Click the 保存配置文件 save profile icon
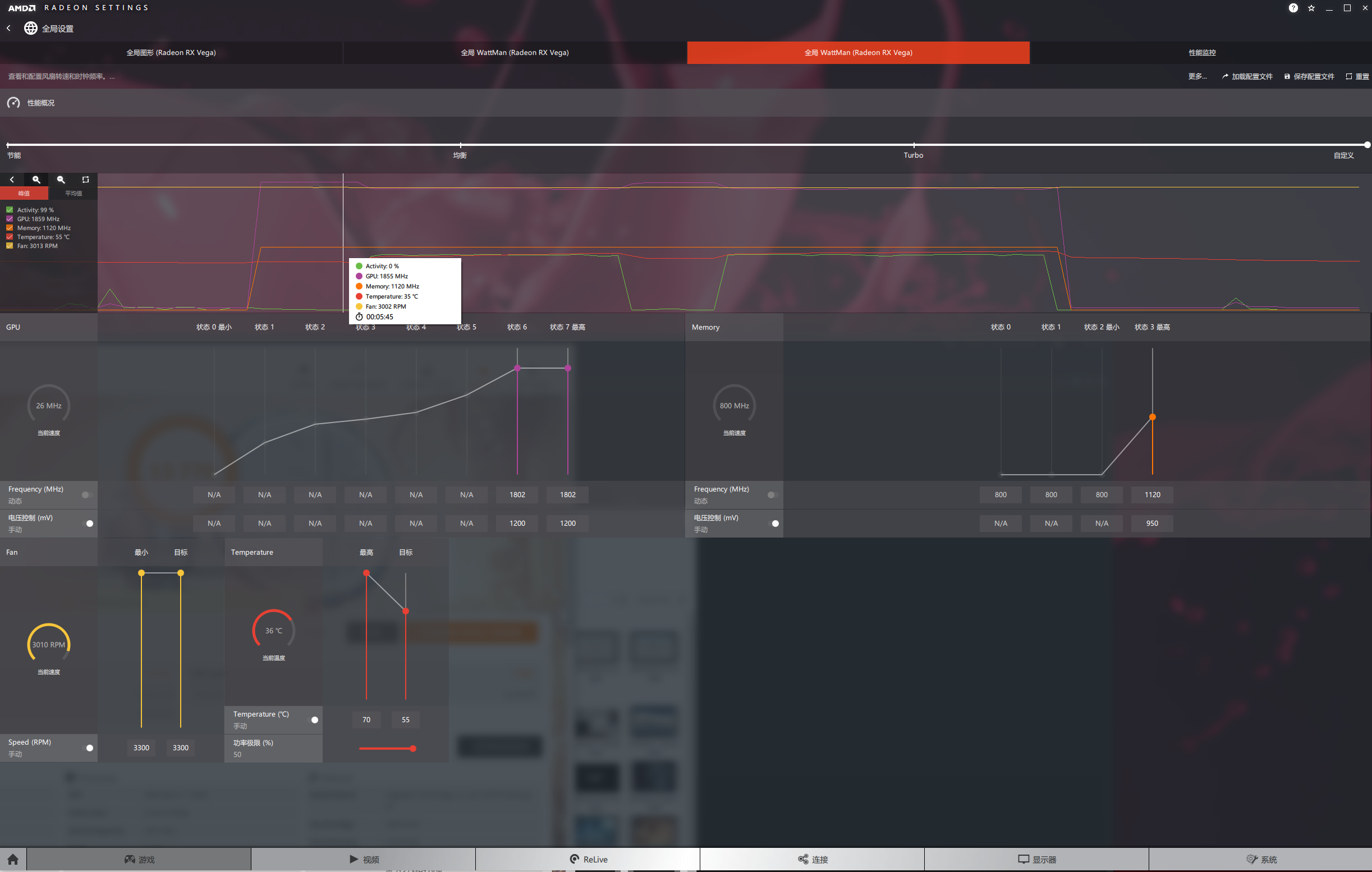Screen dimensions: 1372x872 click(1287, 76)
